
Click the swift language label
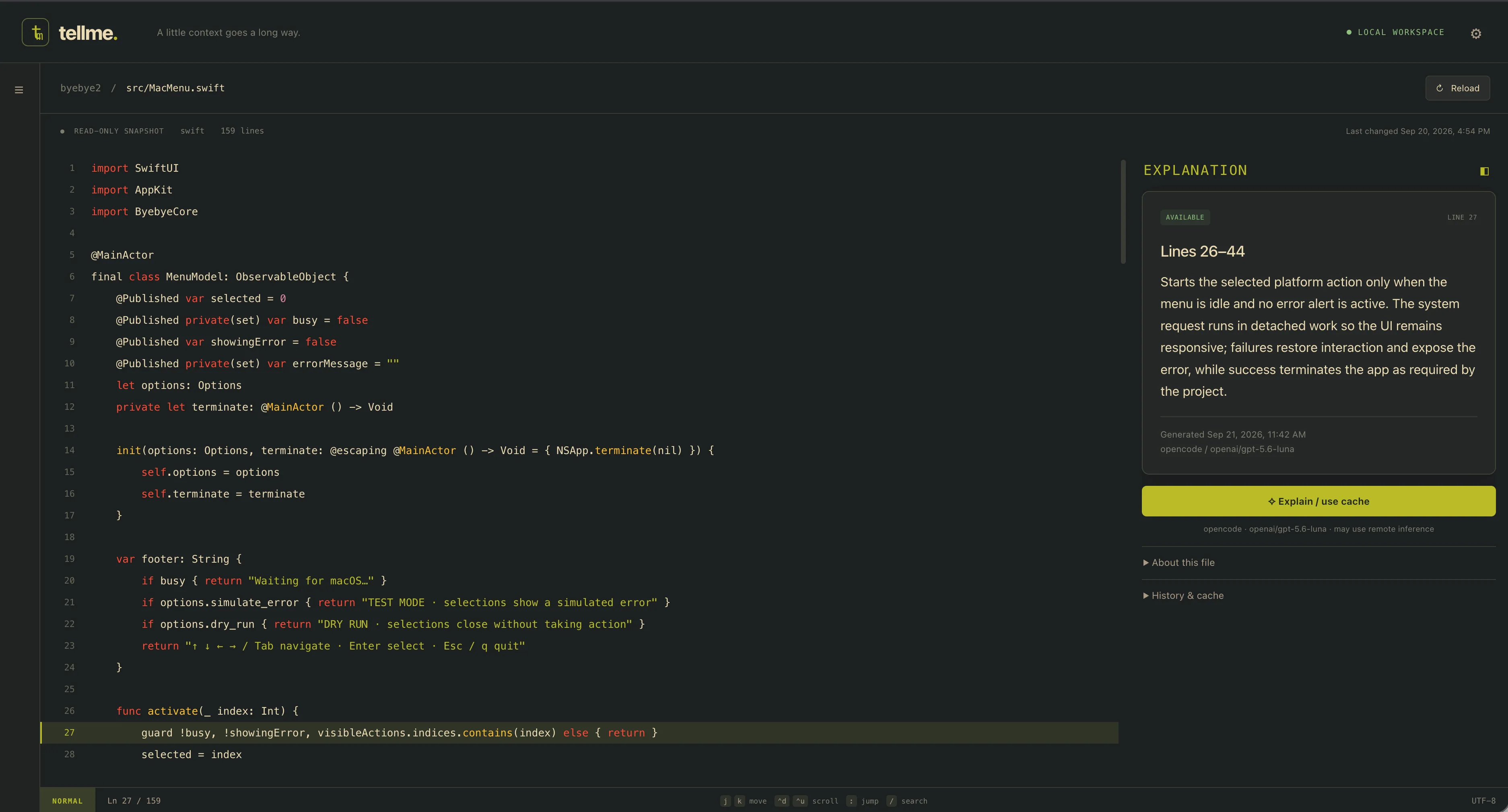192,131
